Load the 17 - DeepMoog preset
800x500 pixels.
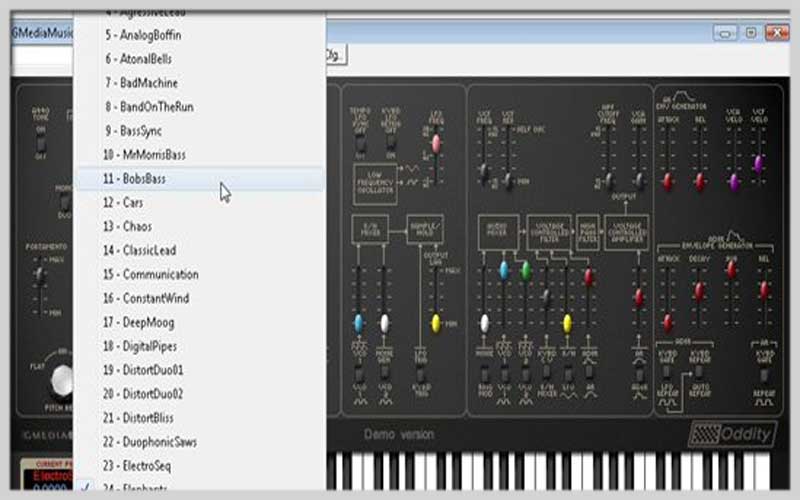coord(199,322)
